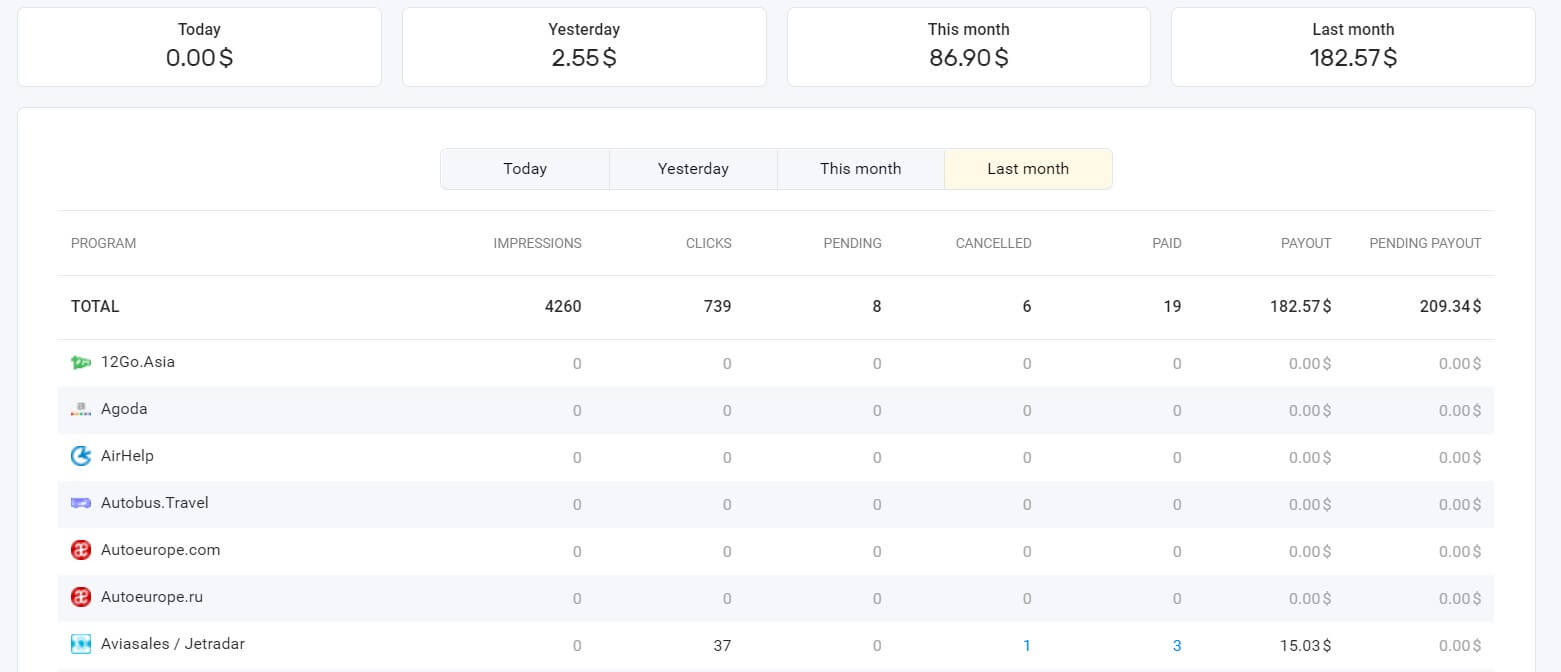Select the Autoeurope.ru program icon
The width and height of the screenshot is (1561, 672).
click(x=80, y=597)
